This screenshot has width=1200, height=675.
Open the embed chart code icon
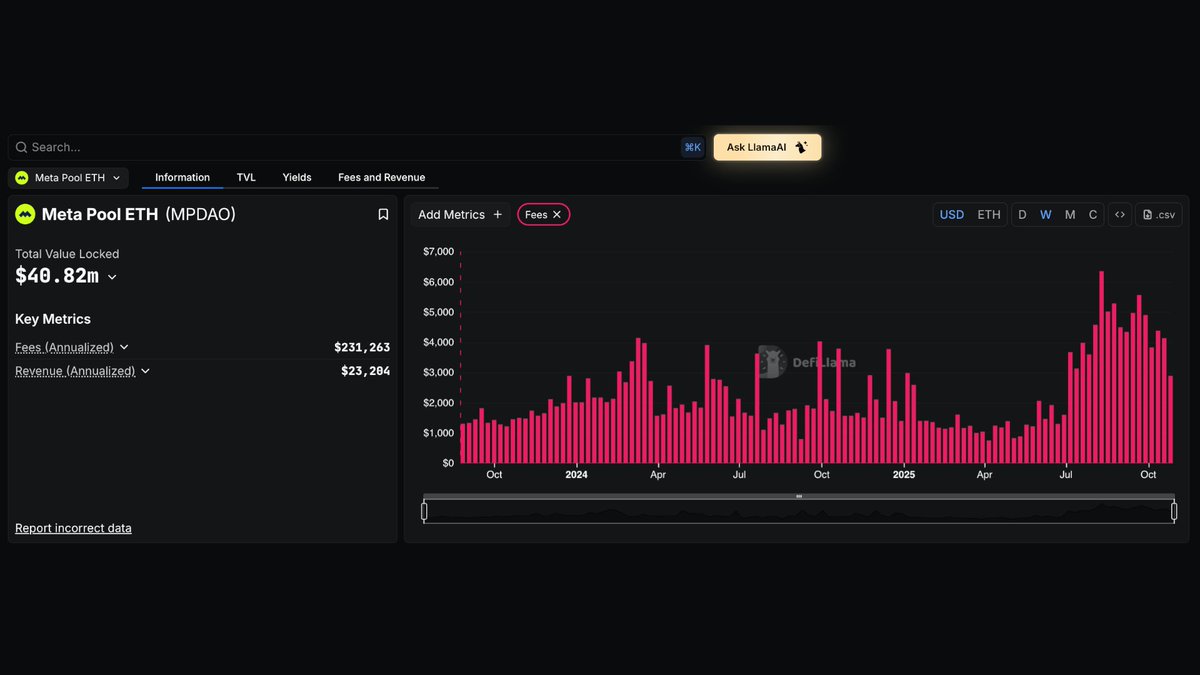pos(1120,214)
